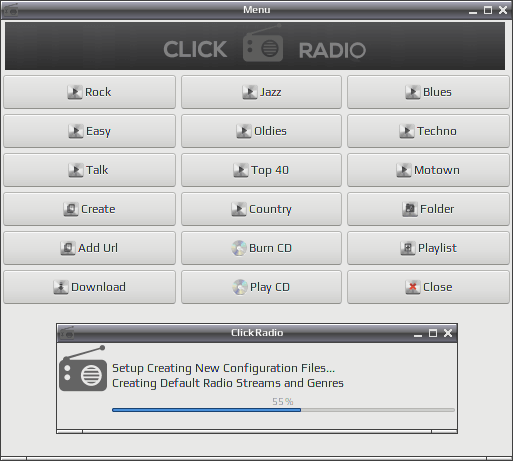Open the Folder icon
Screen dimensions: 513x461
click(410, 209)
